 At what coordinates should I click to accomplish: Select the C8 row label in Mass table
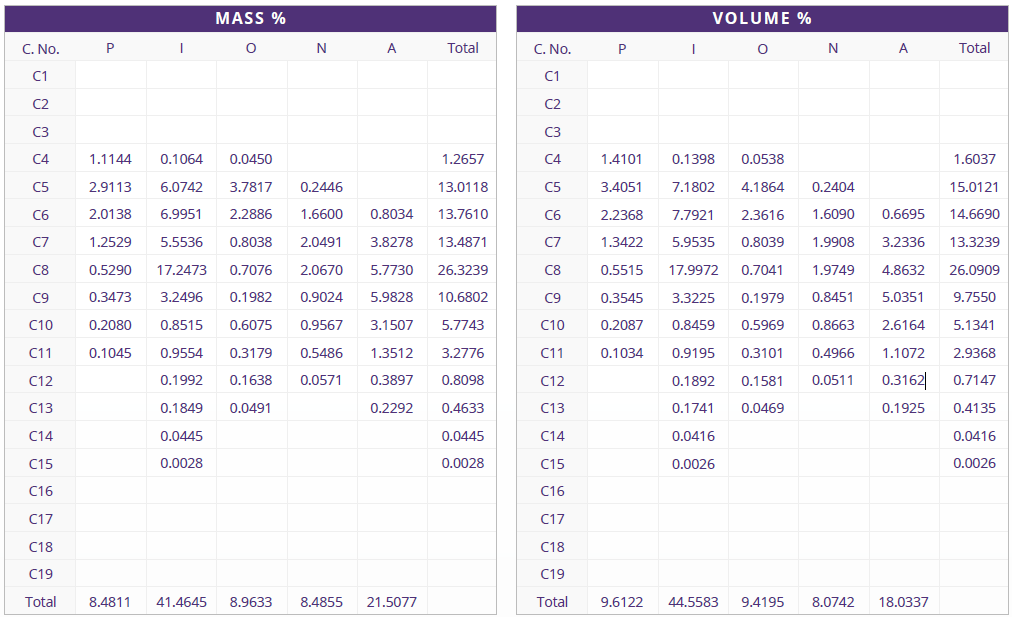41,270
